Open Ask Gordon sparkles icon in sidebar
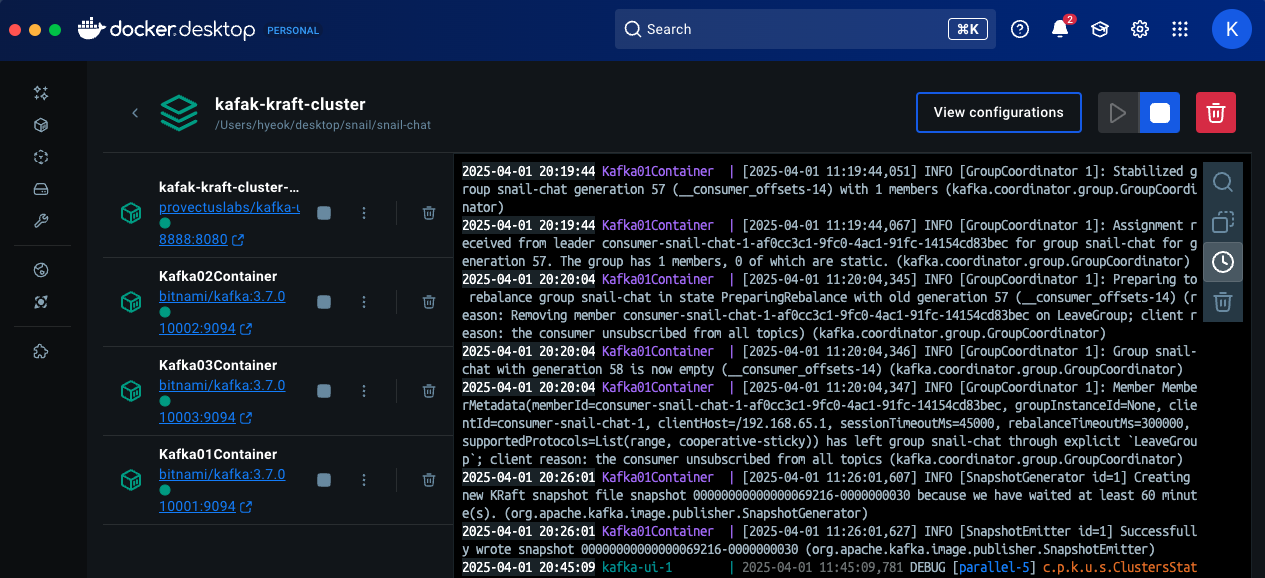 [41, 93]
